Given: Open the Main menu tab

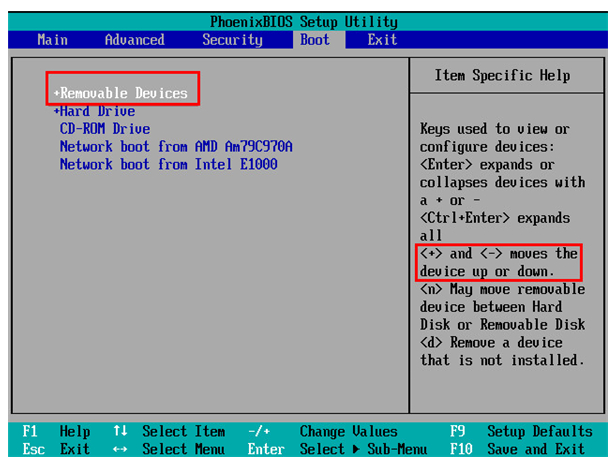Looking at the screenshot, I should (52, 40).
